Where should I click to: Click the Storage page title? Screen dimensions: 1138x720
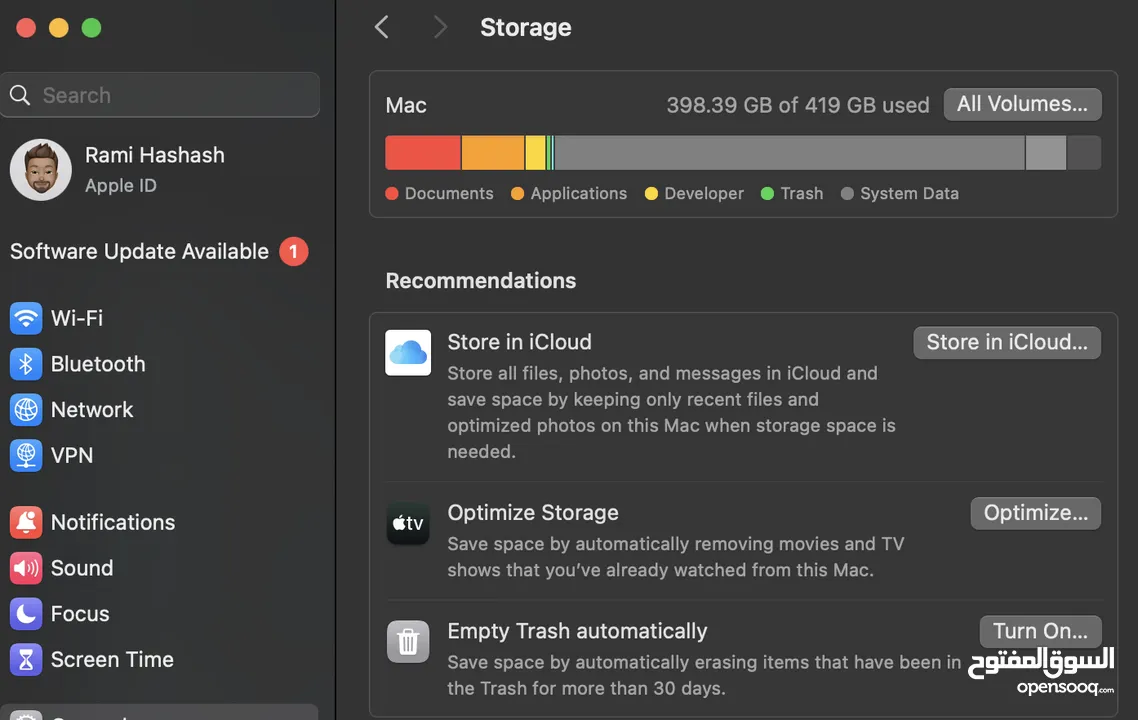point(525,28)
